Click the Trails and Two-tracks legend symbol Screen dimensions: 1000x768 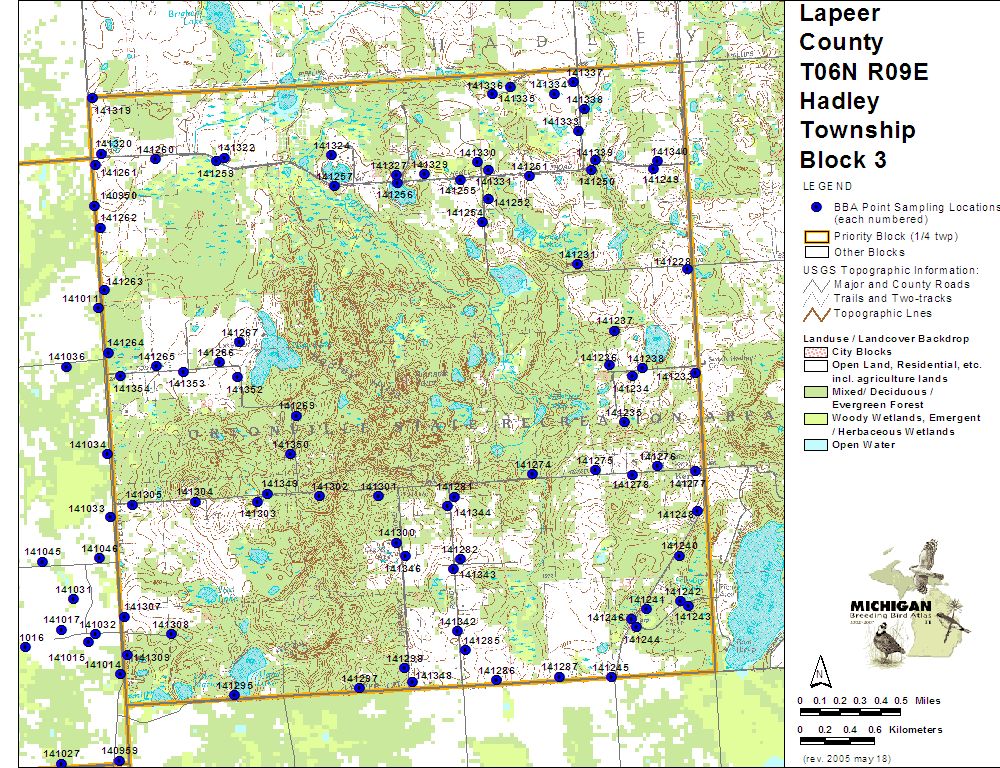[816, 298]
